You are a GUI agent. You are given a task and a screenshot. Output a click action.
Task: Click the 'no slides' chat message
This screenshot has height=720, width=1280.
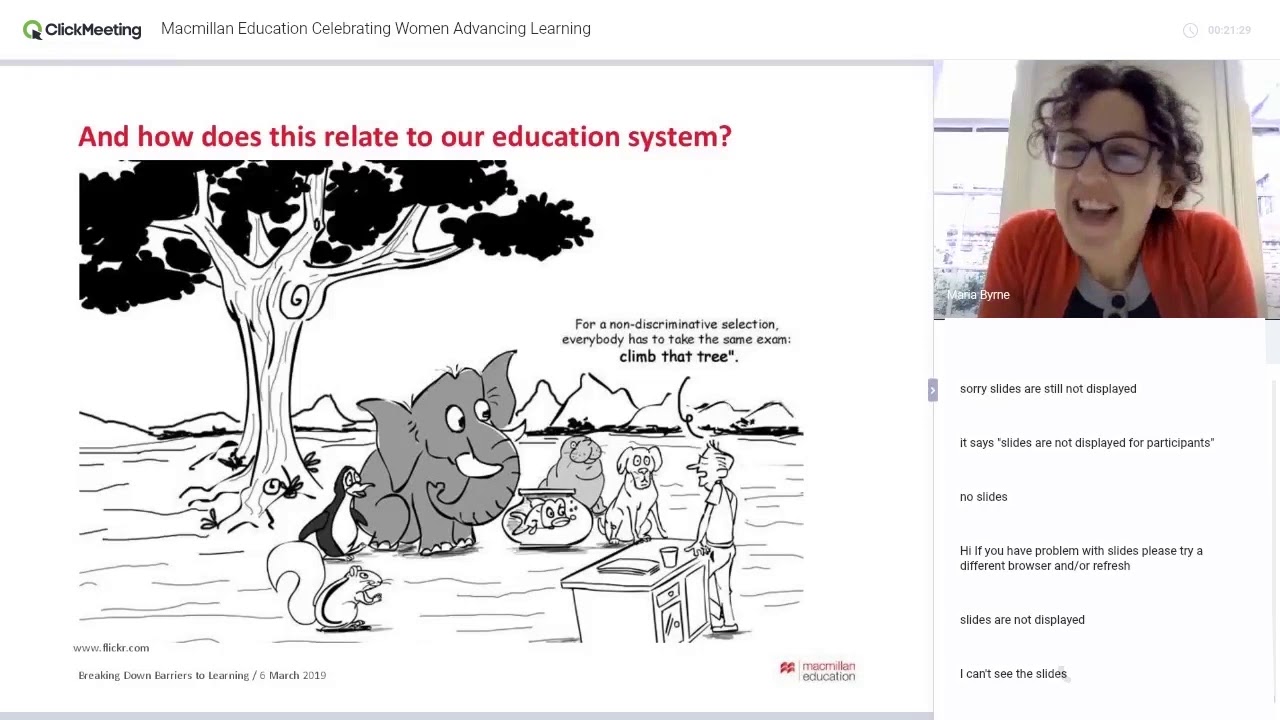[983, 497]
